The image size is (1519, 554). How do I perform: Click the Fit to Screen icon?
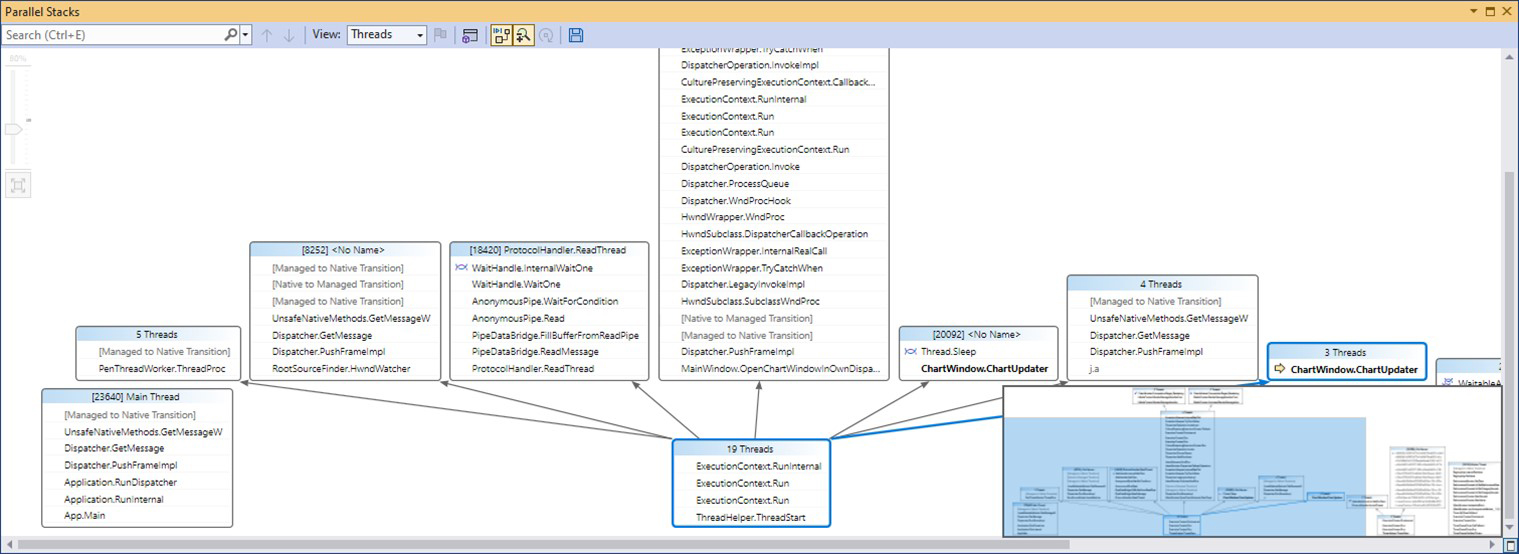click(16, 185)
